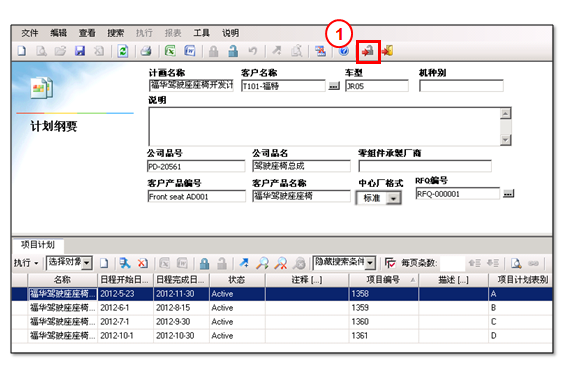Open the 中心厂格式 dropdown
Viewport: 564px width, 367px height.
(x=394, y=198)
